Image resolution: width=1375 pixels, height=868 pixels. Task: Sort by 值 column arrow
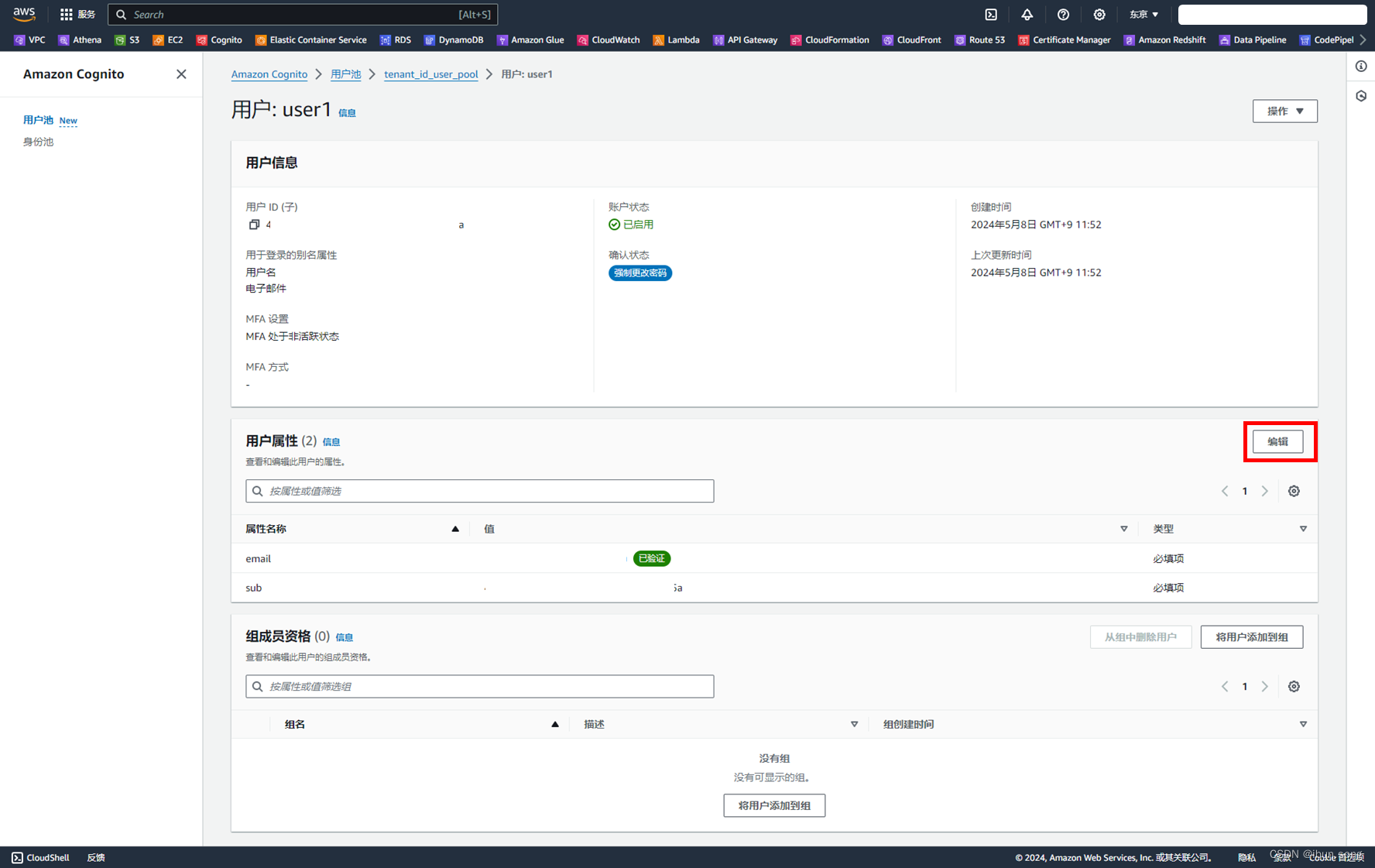point(1124,529)
